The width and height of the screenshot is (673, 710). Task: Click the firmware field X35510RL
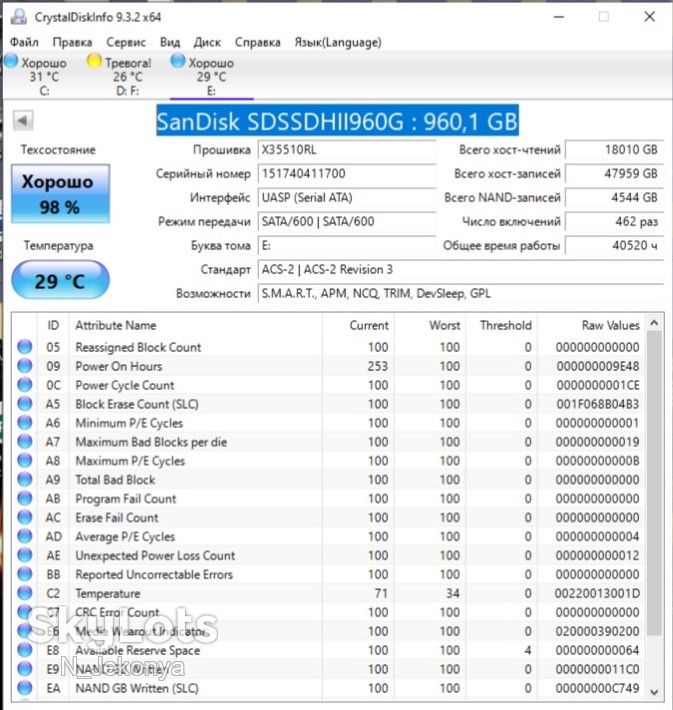tap(347, 150)
